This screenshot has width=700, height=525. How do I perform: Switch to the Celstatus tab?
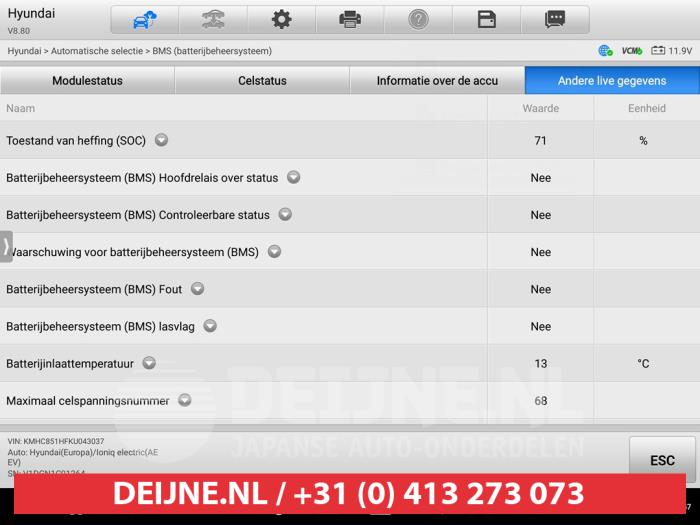point(262,81)
